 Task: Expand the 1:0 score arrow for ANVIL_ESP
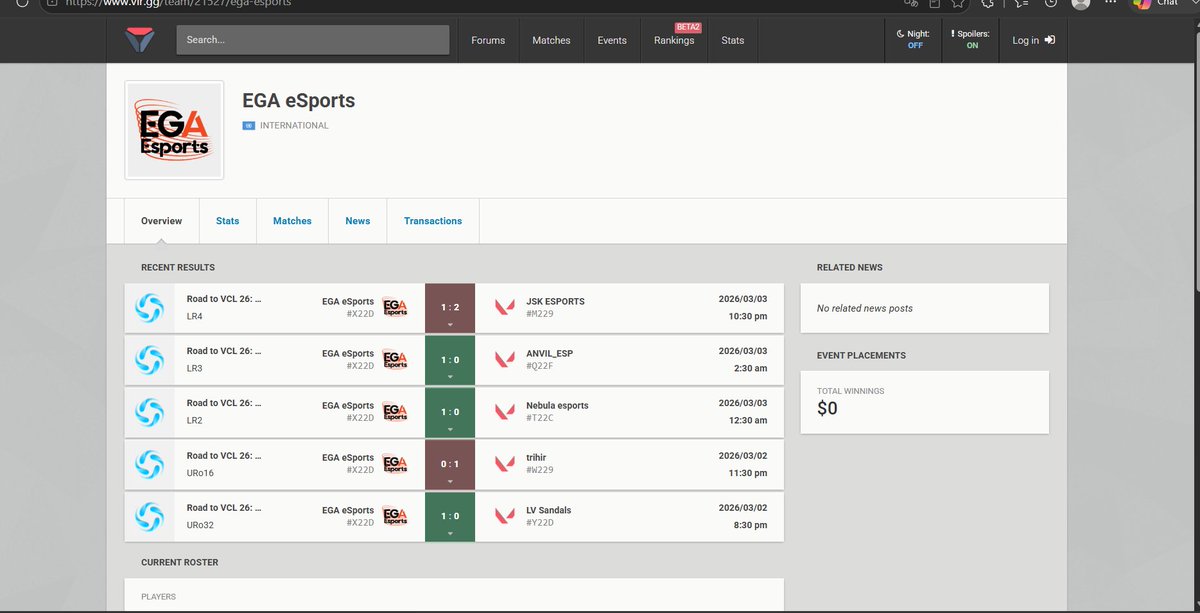point(450,376)
